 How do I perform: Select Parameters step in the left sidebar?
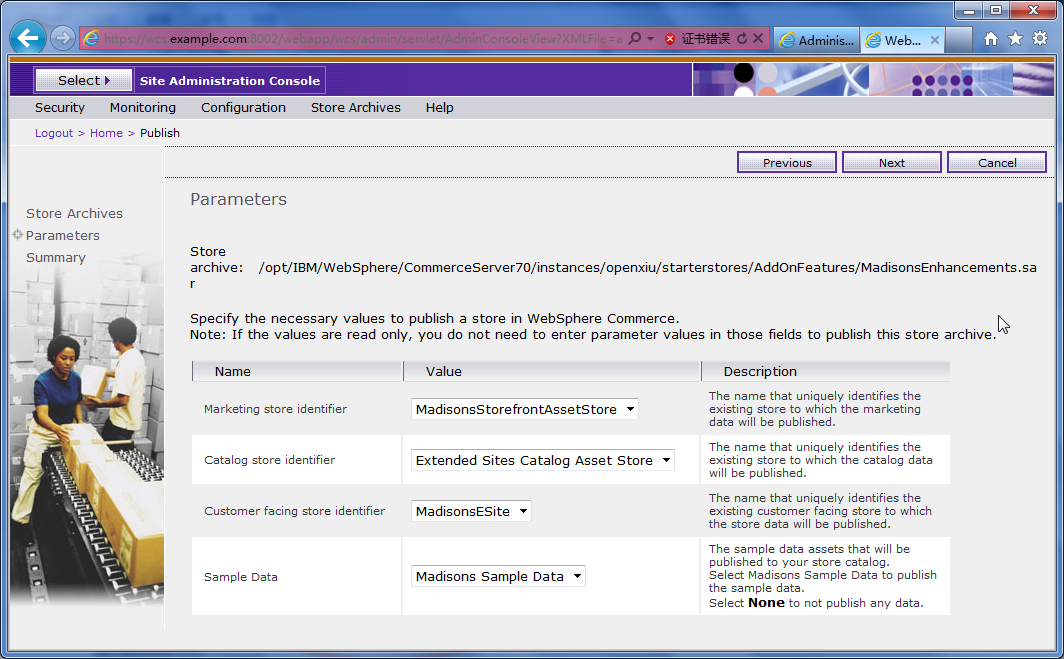(62, 235)
